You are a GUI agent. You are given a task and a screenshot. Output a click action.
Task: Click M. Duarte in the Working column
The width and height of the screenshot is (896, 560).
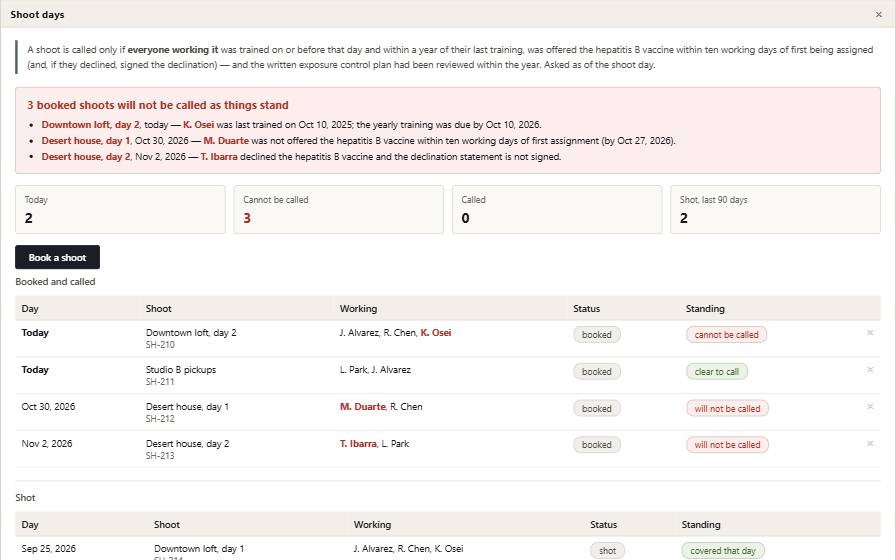click(362, 406)
